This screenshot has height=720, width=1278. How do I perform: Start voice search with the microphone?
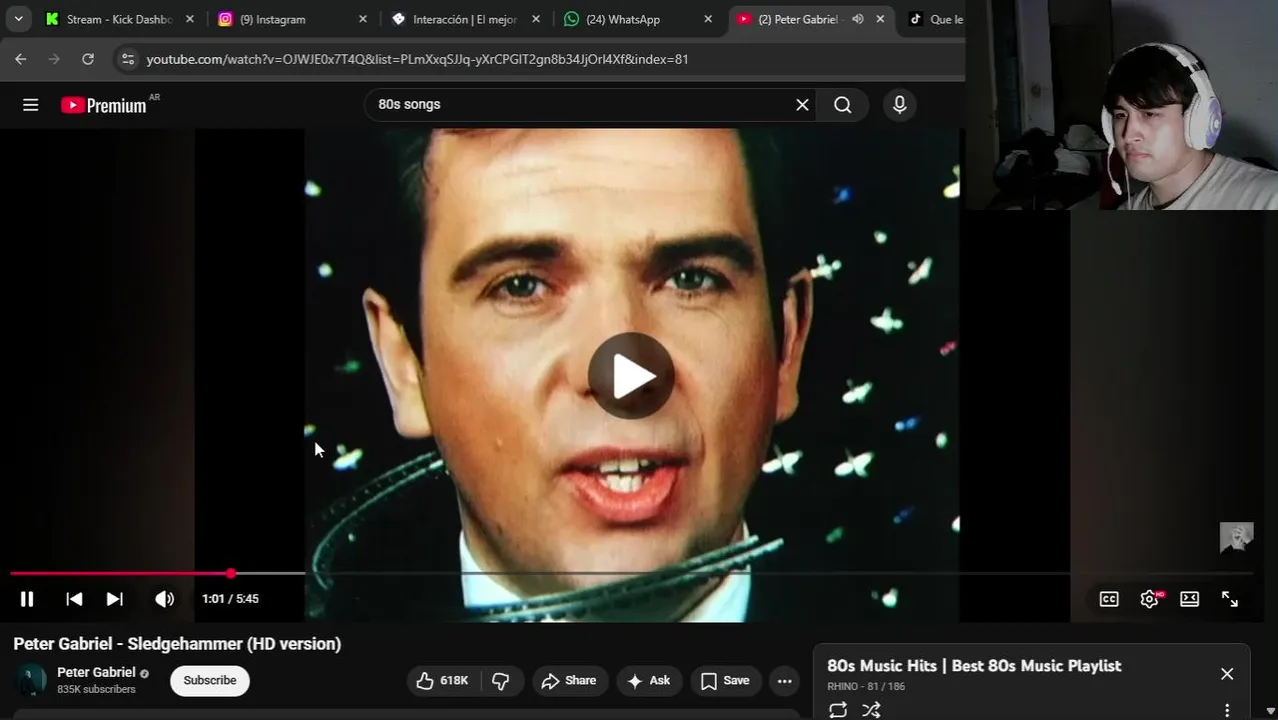[x=900, y=105]
